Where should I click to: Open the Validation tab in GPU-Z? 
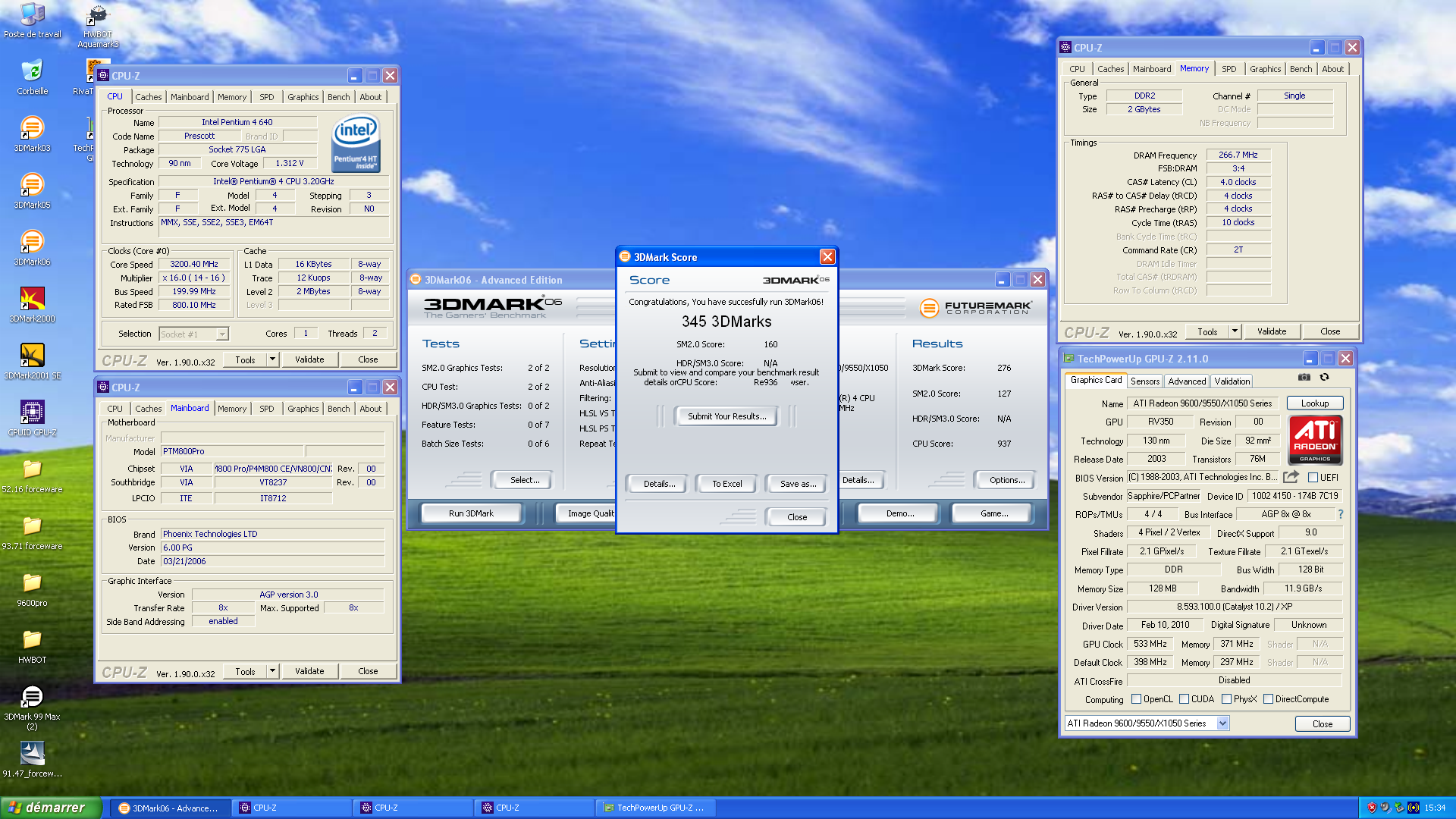point(1232,381)
